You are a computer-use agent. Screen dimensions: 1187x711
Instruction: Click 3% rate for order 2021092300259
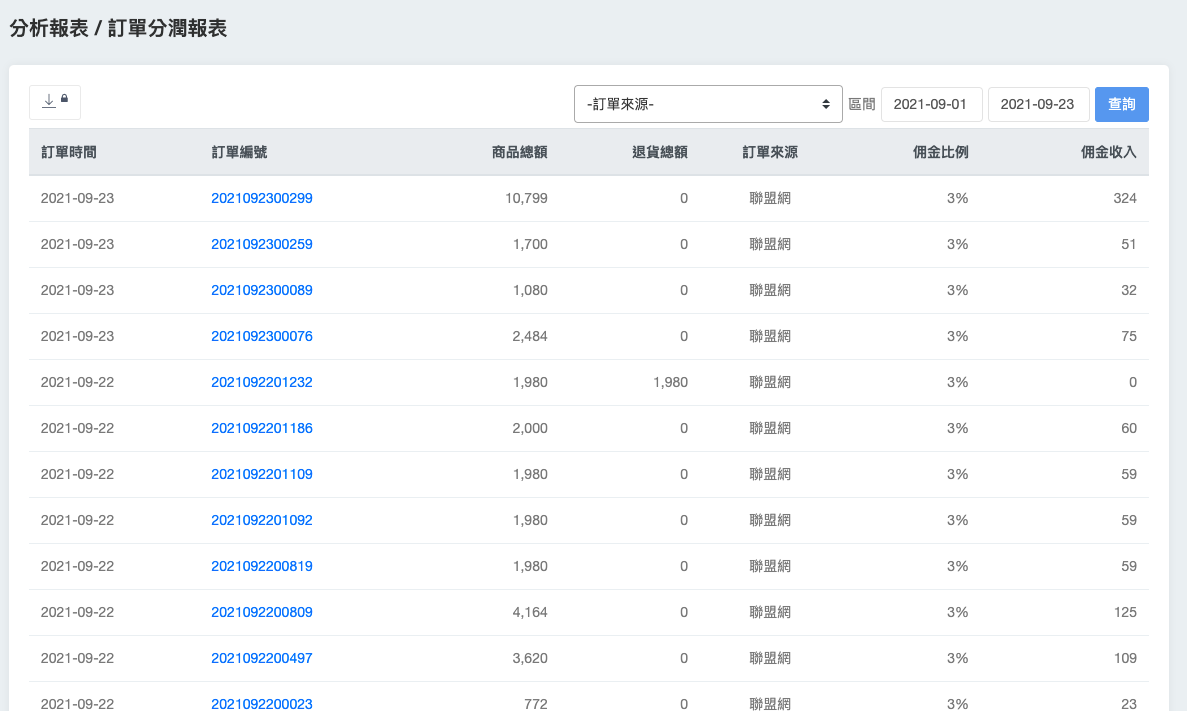point(958,245)
